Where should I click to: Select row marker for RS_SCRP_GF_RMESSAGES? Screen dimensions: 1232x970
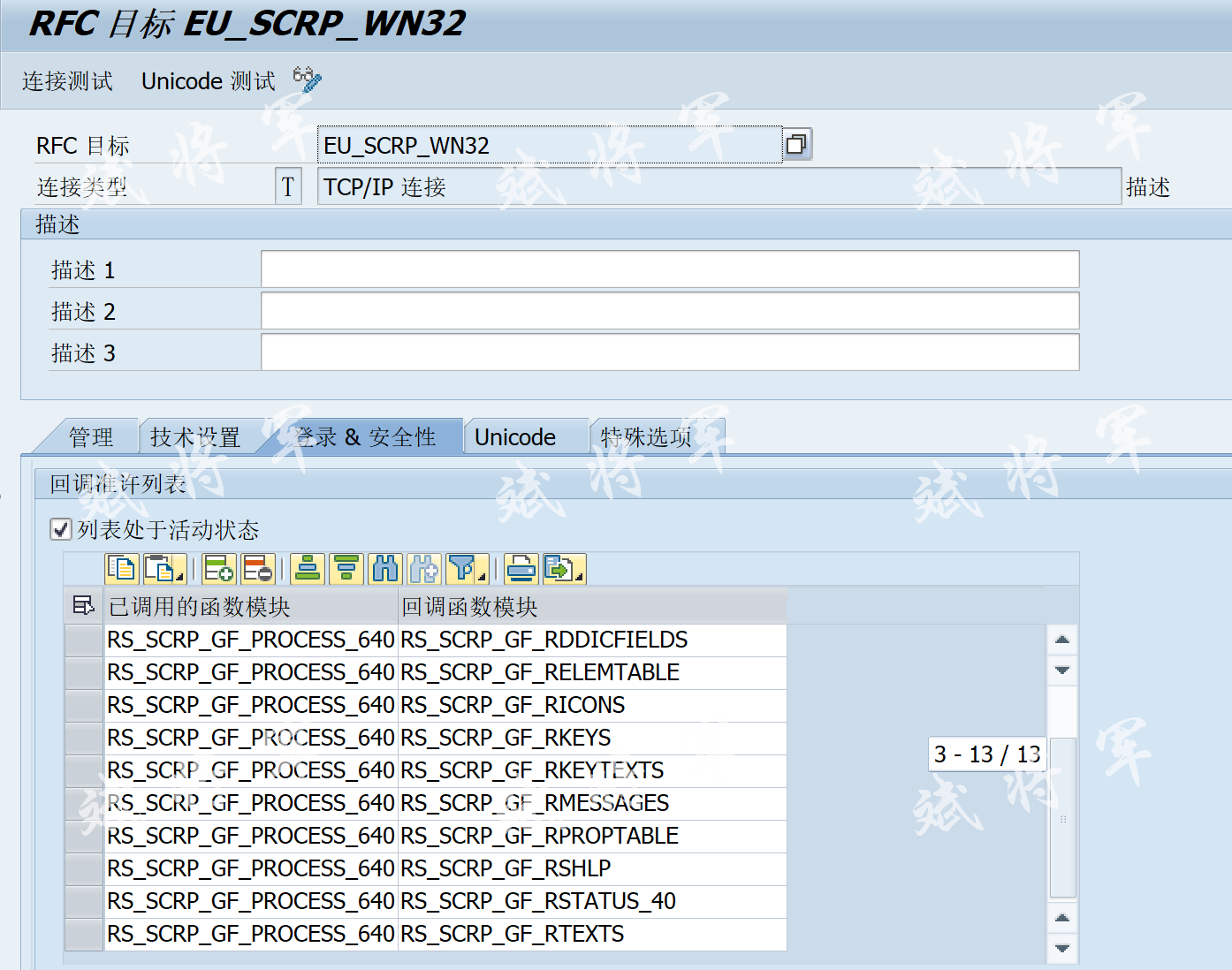(x=84, y=803)
